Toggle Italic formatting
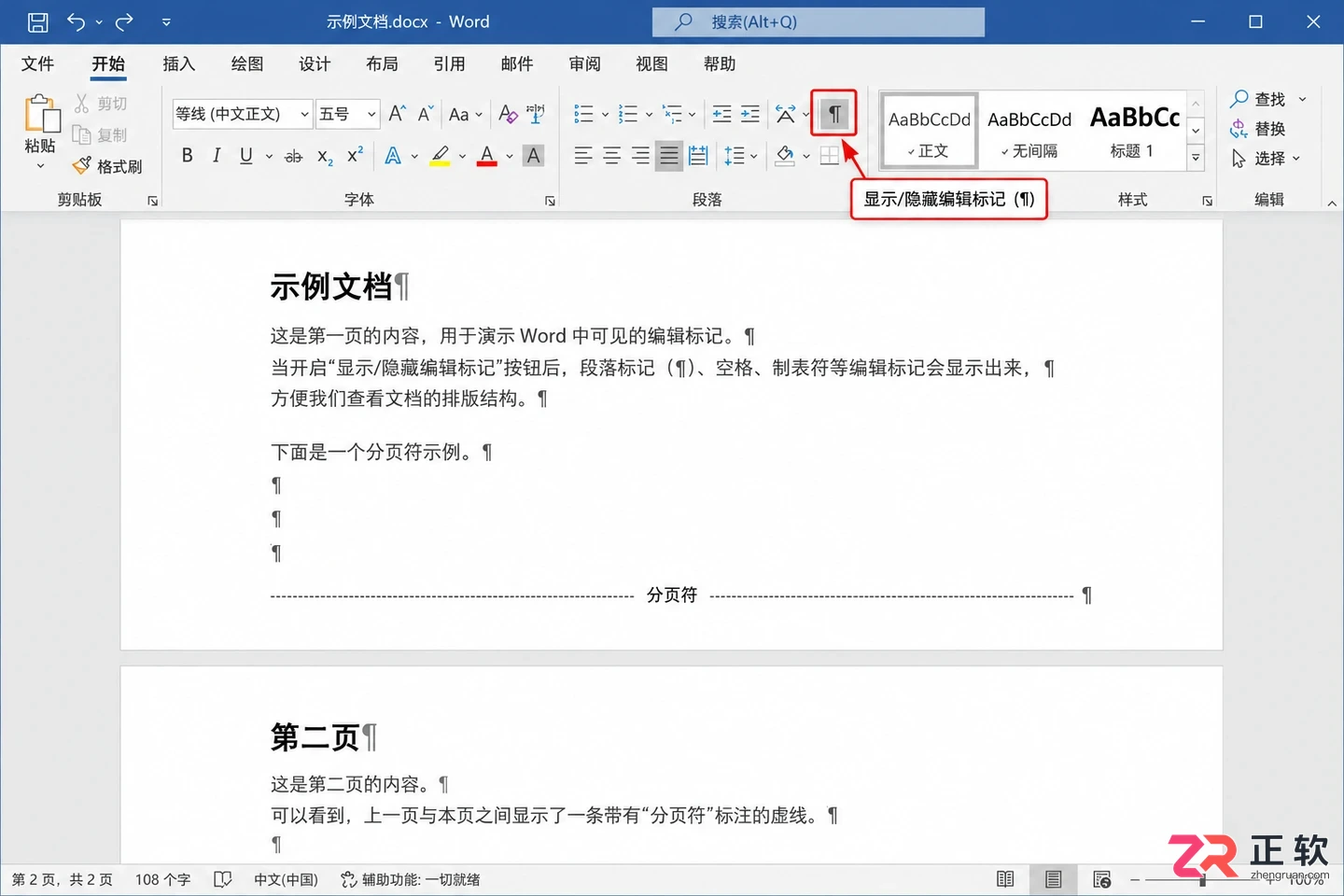 point(216,156)
